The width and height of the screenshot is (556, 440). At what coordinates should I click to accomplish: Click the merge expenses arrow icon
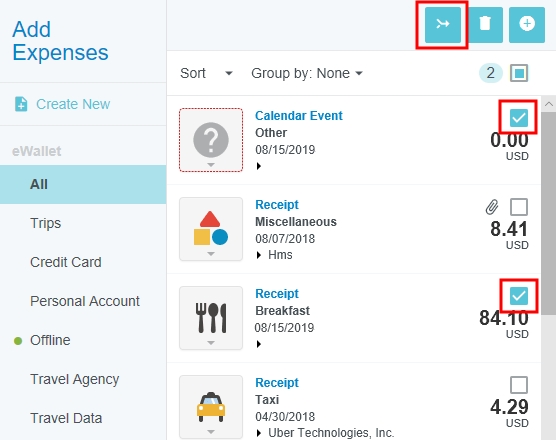(x=443, y=24)
